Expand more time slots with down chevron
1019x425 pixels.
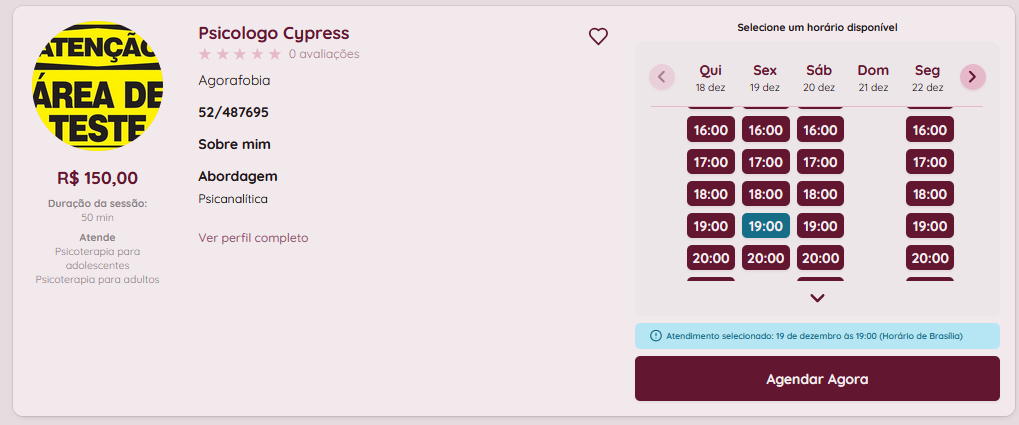pyautogui.click(x=817, y=297)
